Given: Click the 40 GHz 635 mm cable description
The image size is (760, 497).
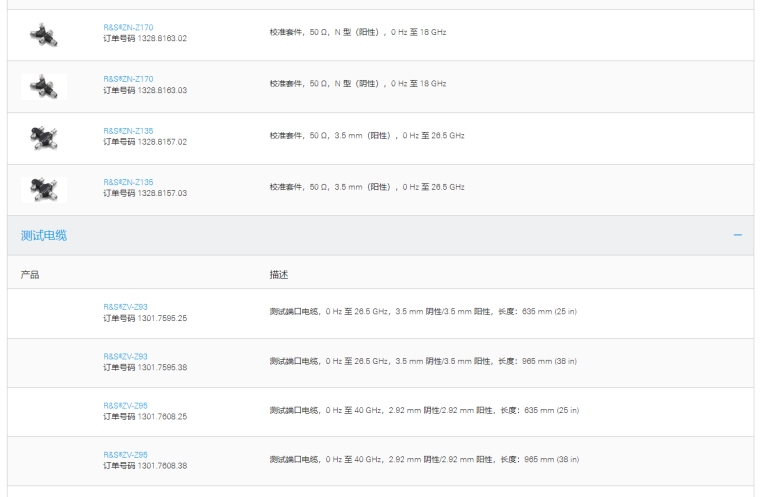Looking at the screenshot, I should [423, 411].
